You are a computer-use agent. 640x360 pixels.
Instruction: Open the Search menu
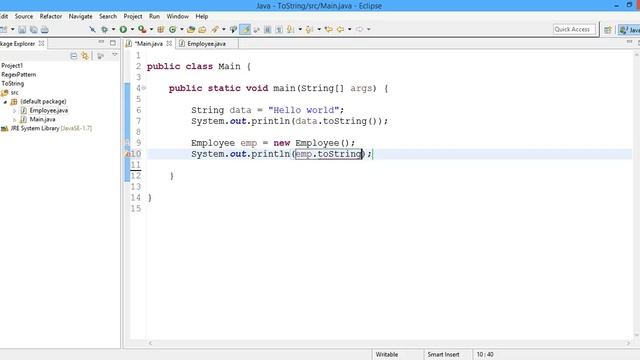[108, 16]
